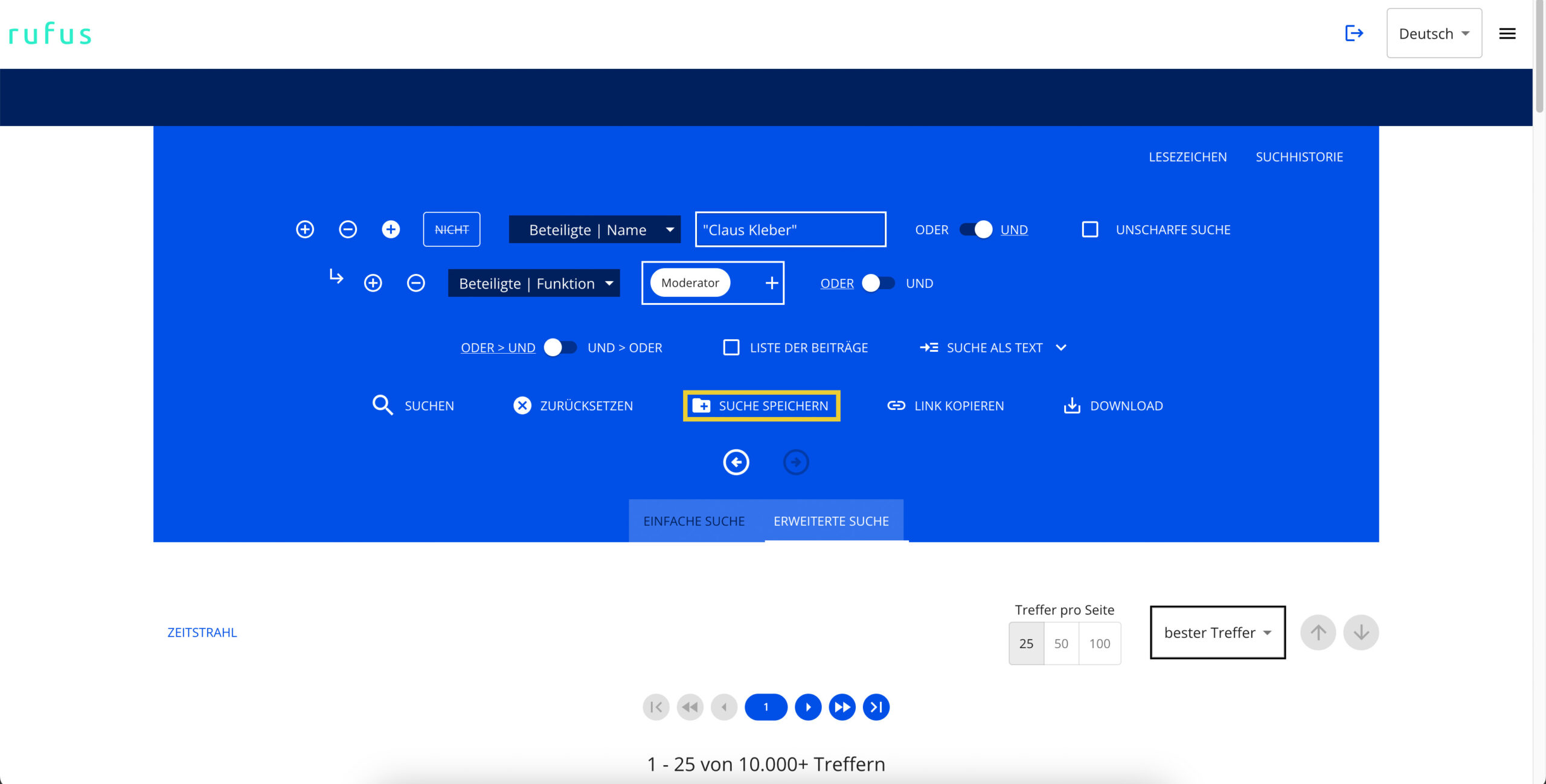The height and width of the screenshot is (784, 1546).
Task: Click the "Claus Kleber" search input field
Action: [x=790, y=229]
